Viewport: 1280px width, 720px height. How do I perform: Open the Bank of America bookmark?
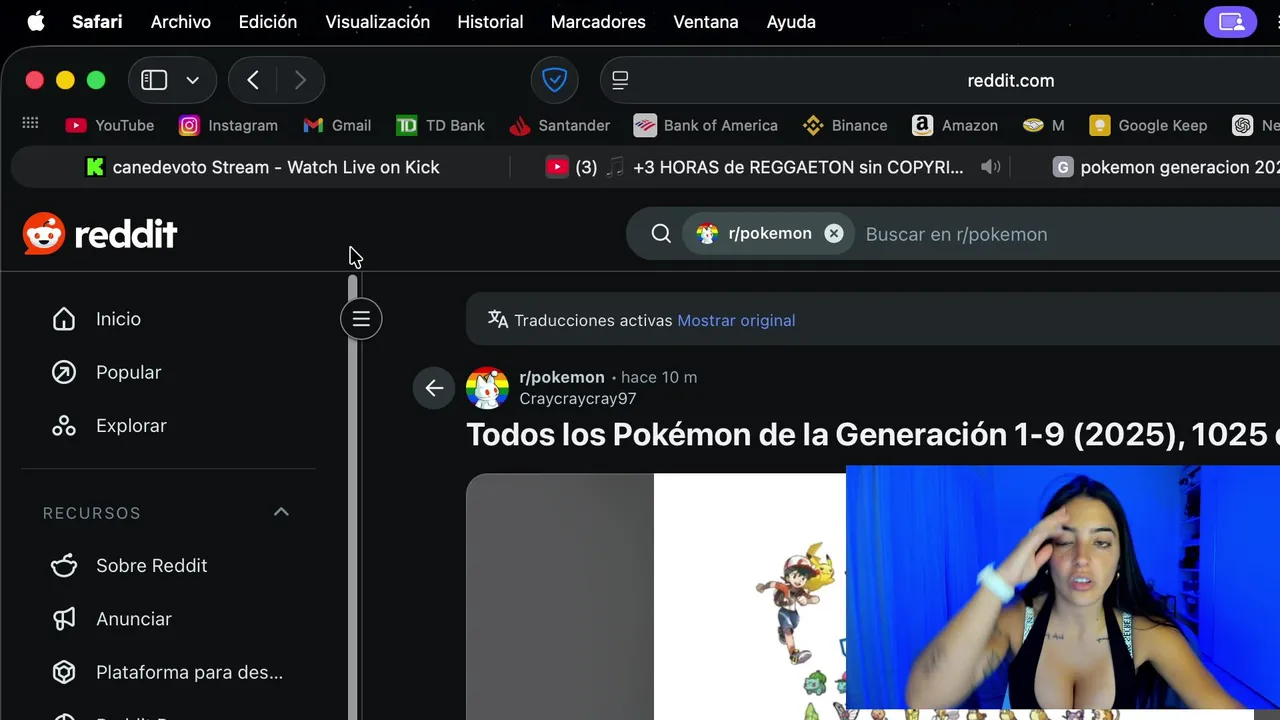[706, 125]
